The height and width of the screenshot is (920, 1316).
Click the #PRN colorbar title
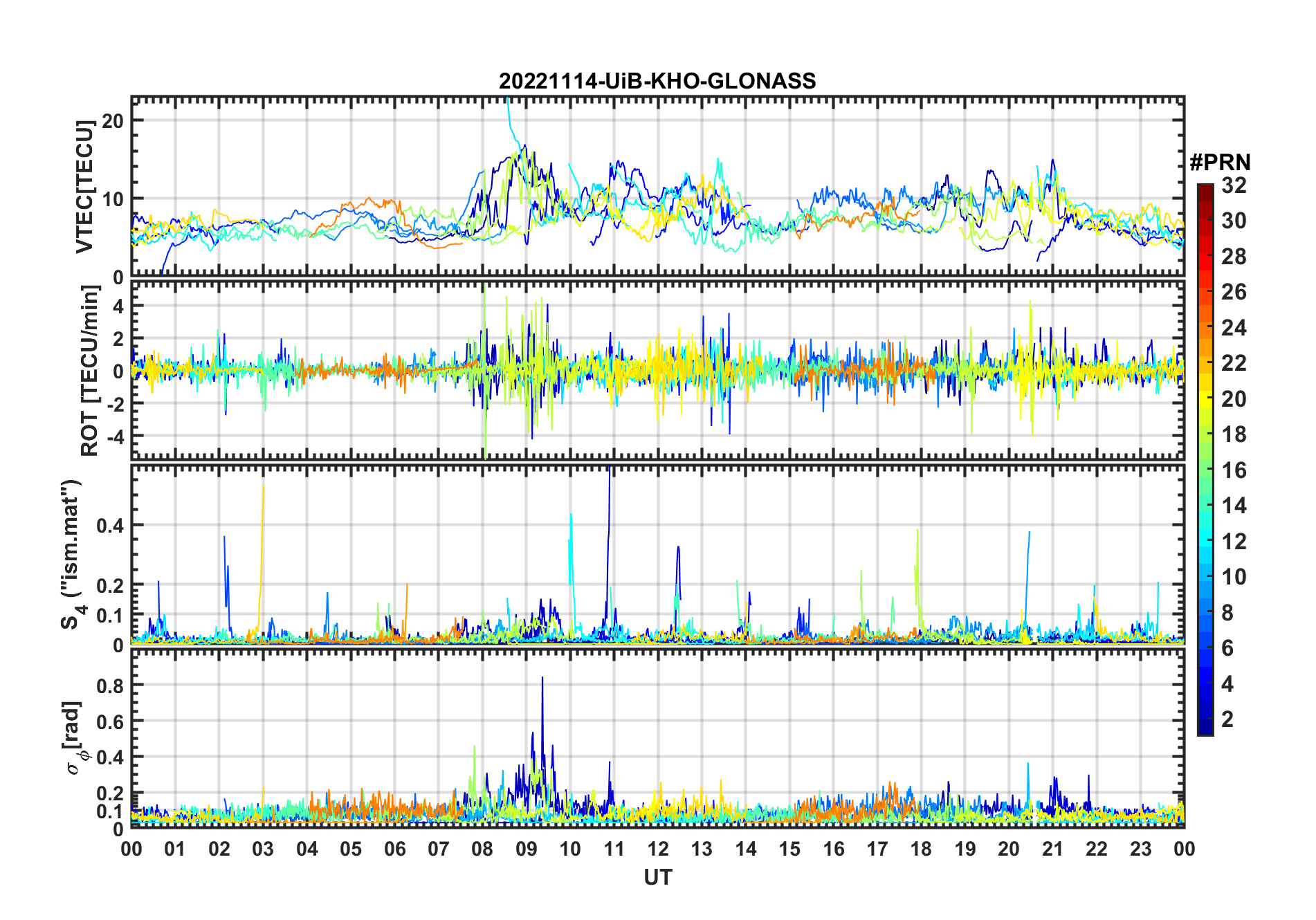1220,163
